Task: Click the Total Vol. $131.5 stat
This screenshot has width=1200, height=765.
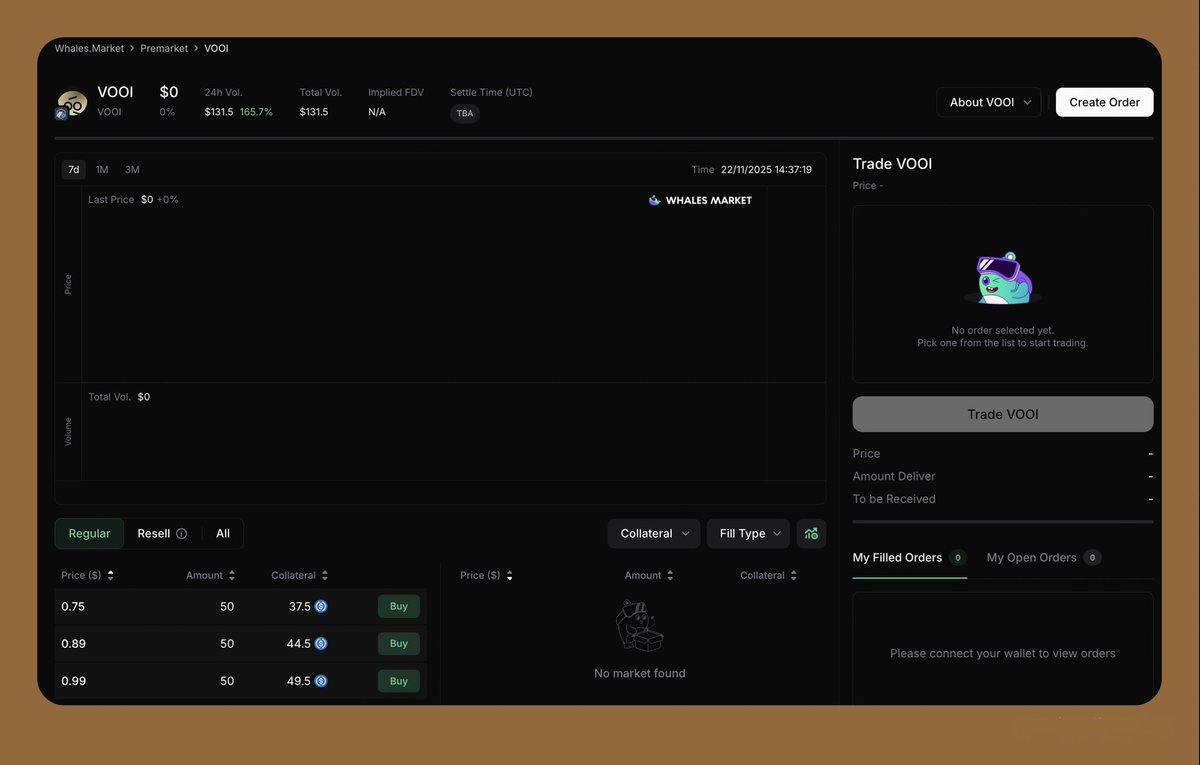Action: click(x=320, y=102)
